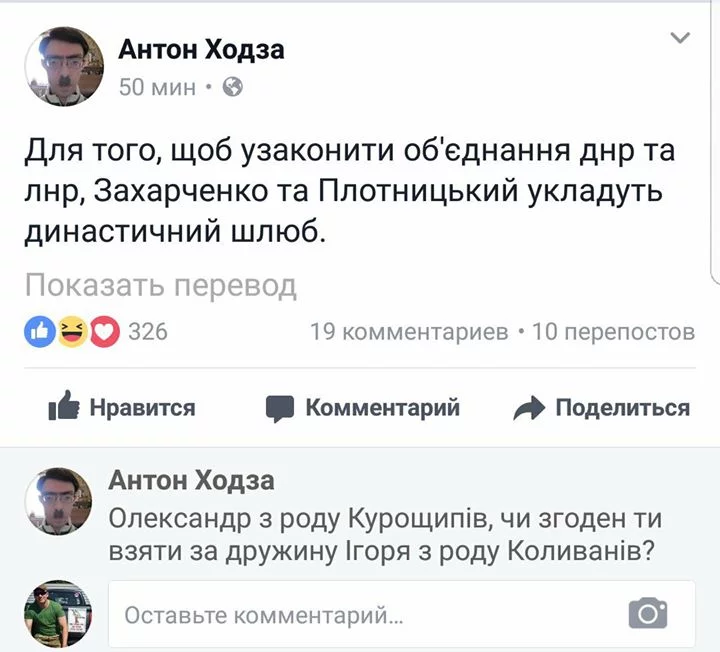Click the 50 мин timestamp

tap(157, 87)
